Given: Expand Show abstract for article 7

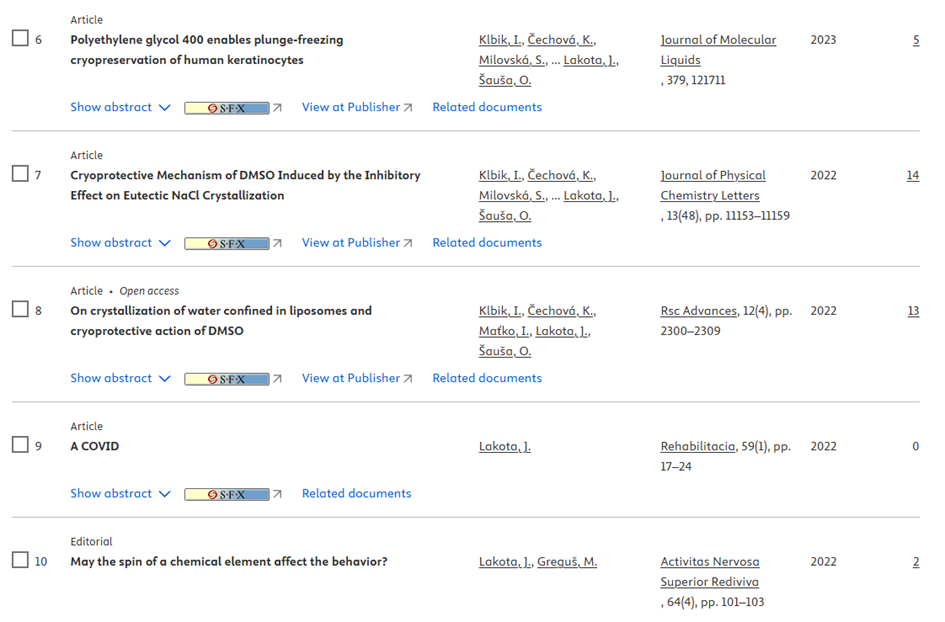Looking at the screenshot, I should coord(120,243).
